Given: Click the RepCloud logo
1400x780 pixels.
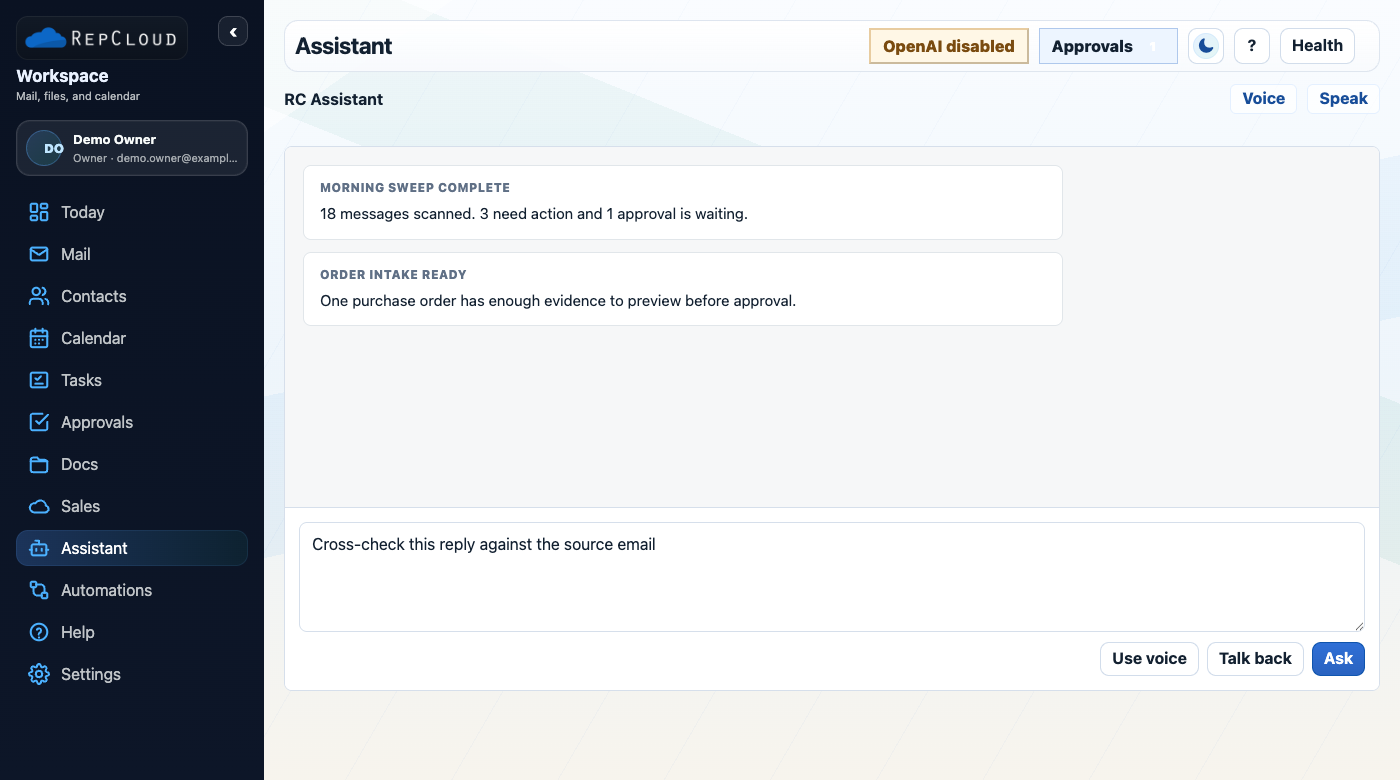Looking at the screenshot, I should click(x=102, y=38).
